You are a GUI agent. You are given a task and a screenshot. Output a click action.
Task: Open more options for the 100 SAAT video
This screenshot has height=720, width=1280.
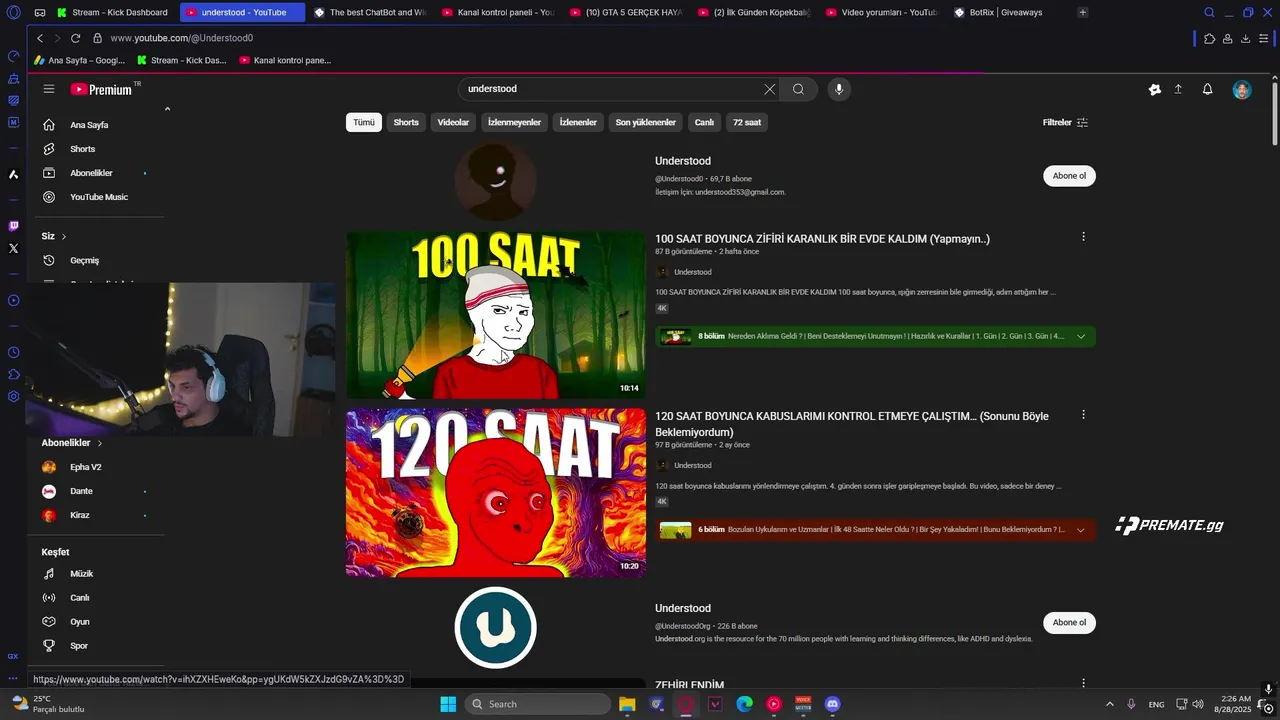pos(1083,237)
